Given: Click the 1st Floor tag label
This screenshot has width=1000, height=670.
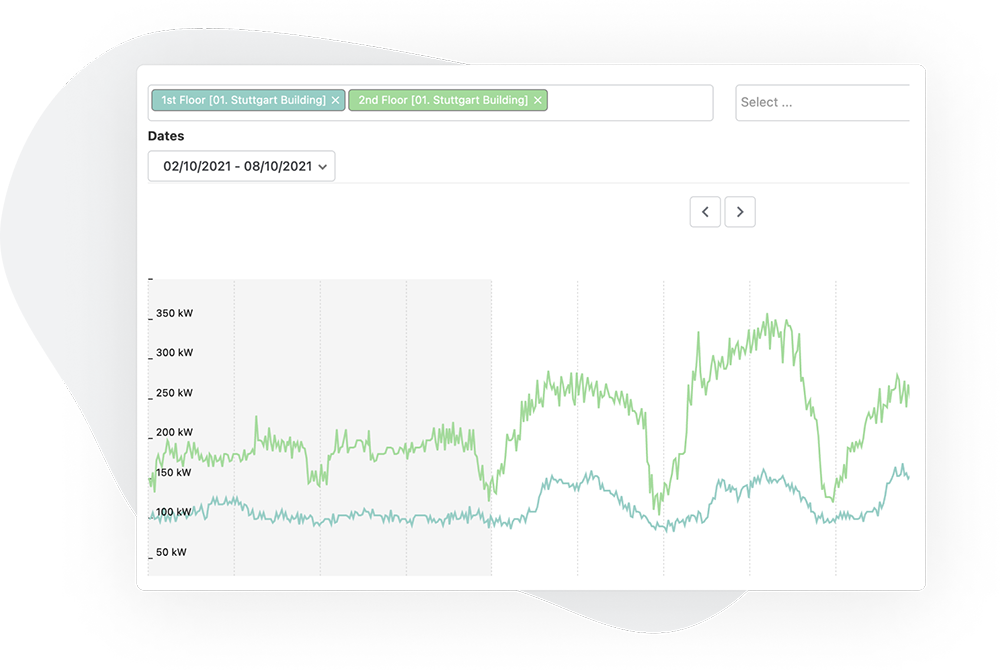Looking at the screenshot, I should [x=243, y=101].
